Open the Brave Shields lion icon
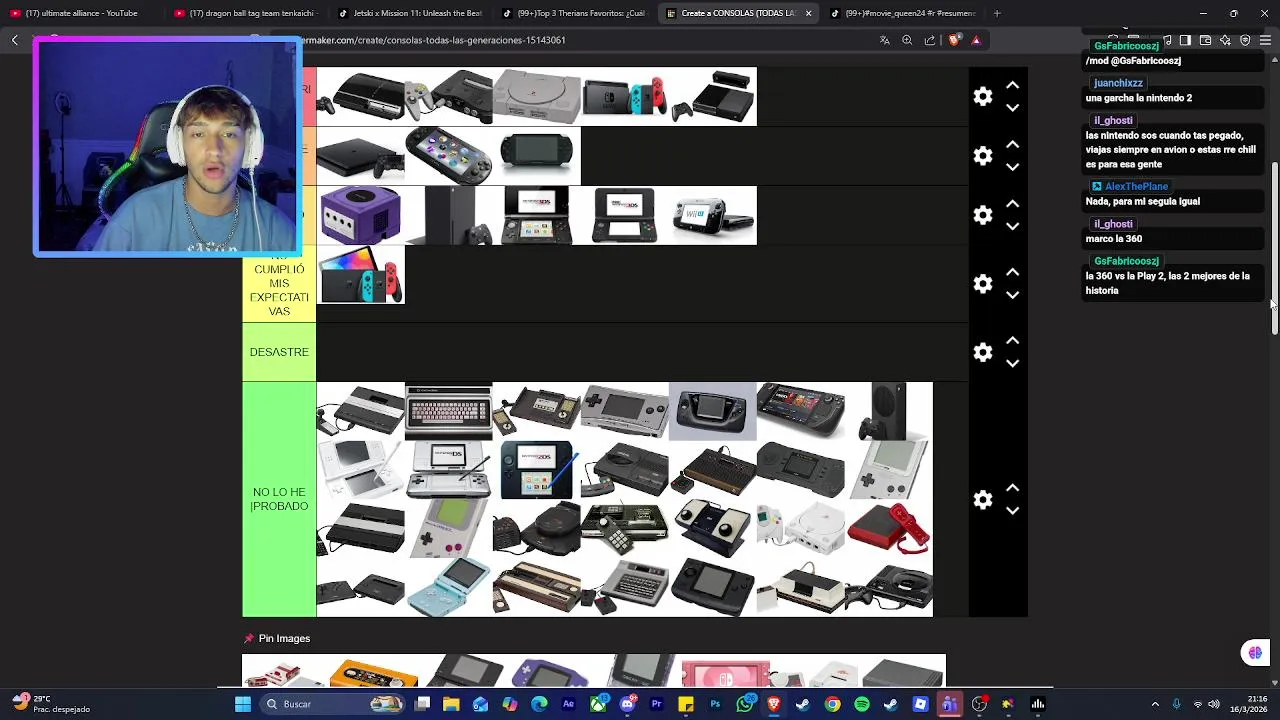The height and width of the screenshot is (720, 1280). (954, 40)
